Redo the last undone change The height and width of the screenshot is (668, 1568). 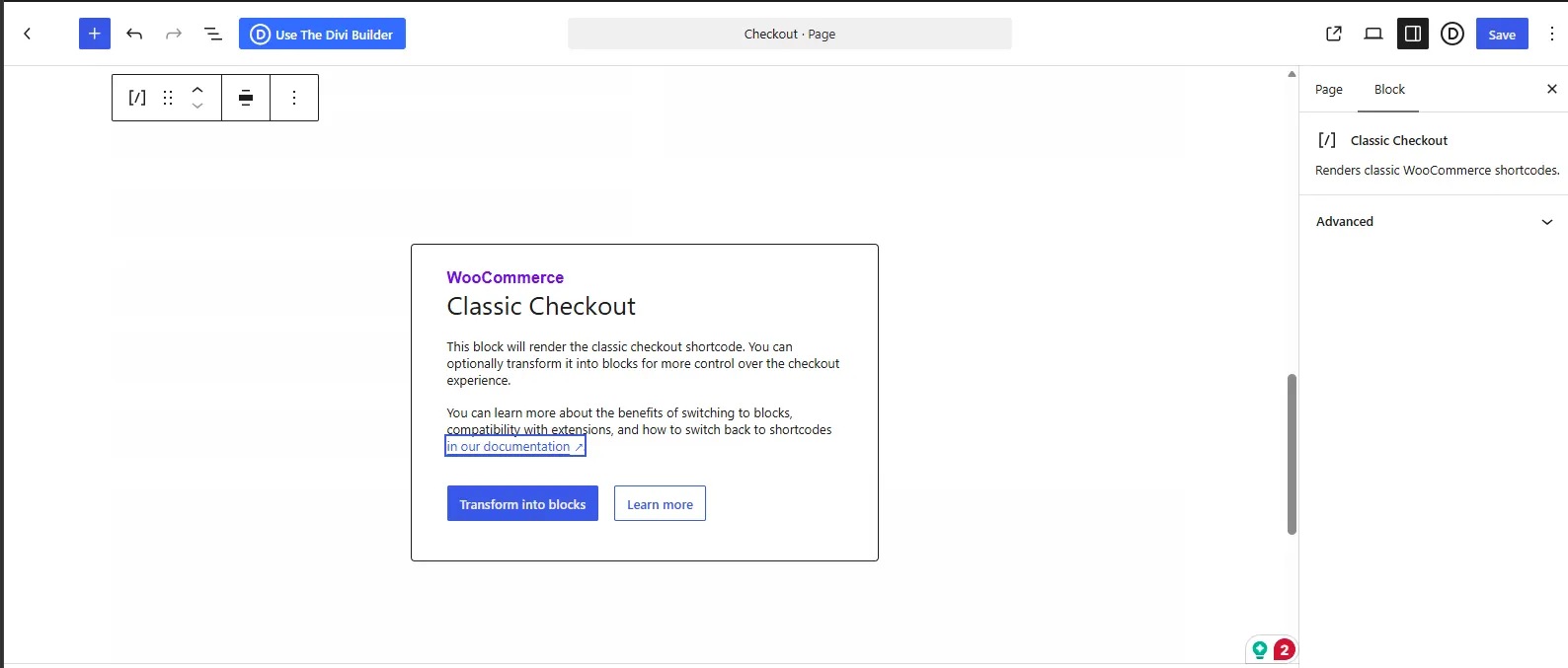(174, 34)
